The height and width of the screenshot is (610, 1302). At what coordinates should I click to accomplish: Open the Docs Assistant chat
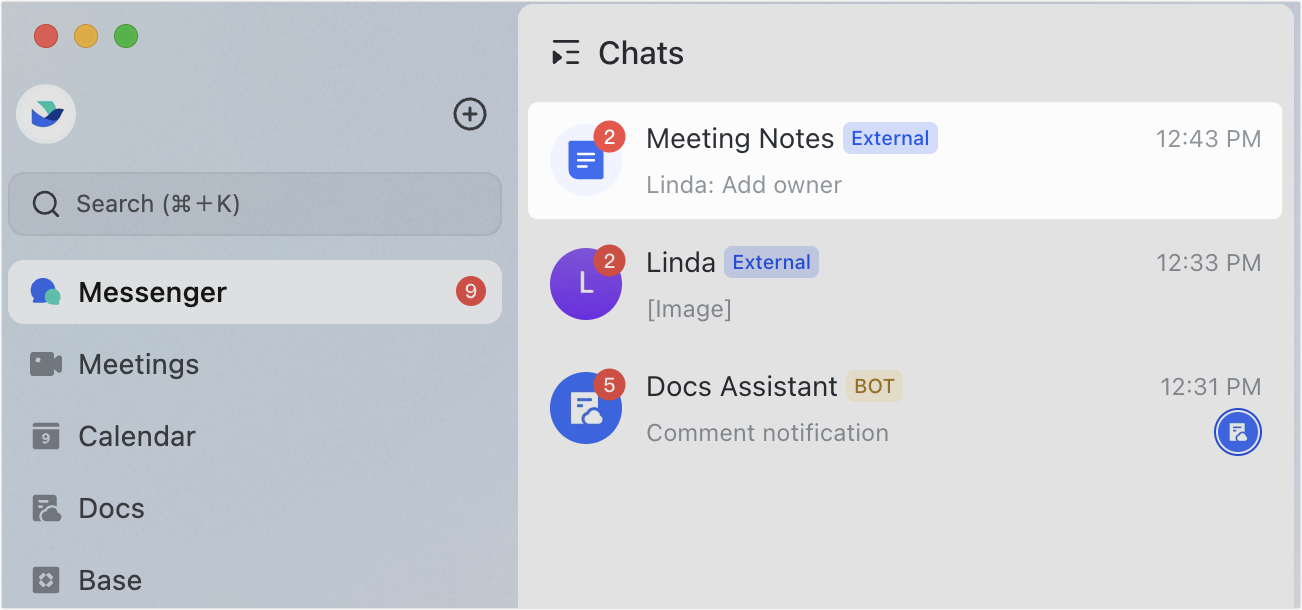point(905,409)
